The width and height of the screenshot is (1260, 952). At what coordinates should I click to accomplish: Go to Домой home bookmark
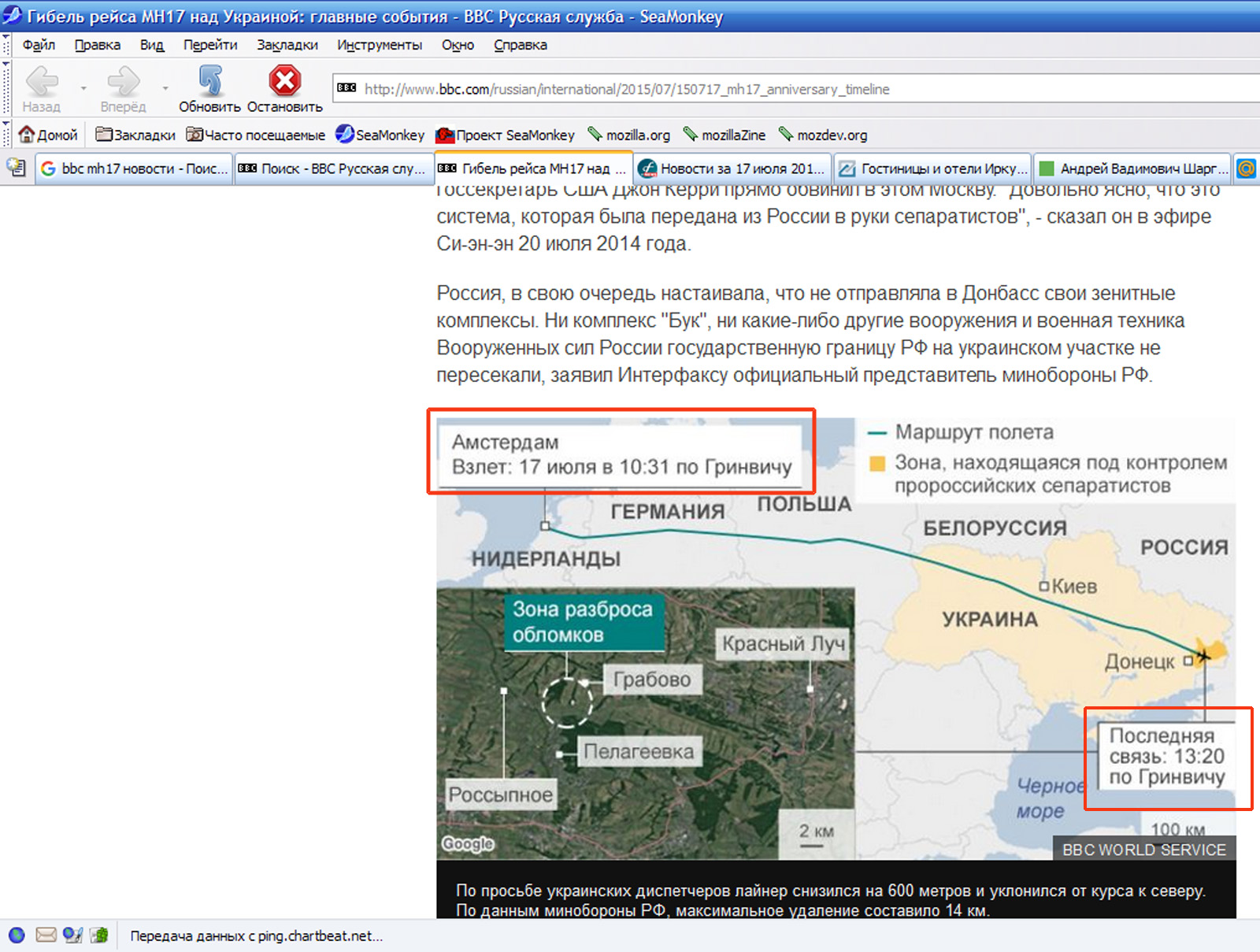click(48, 135)
